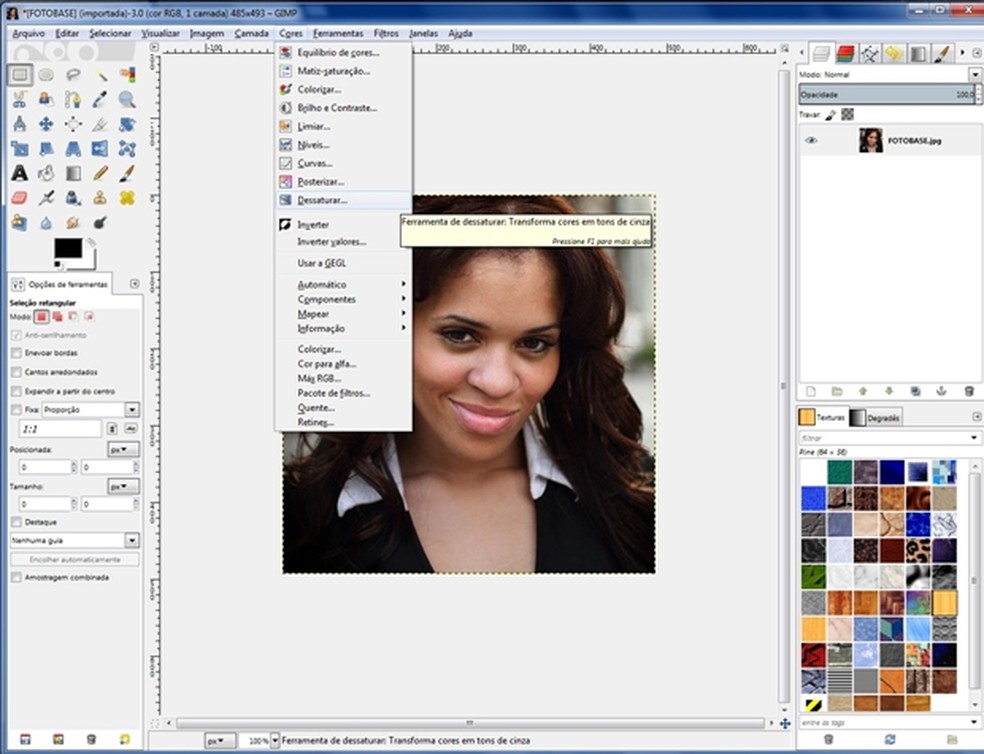Click Dessaturar in the Cores menu
This screenshot has width=984, height=754.
pos(322,200)
